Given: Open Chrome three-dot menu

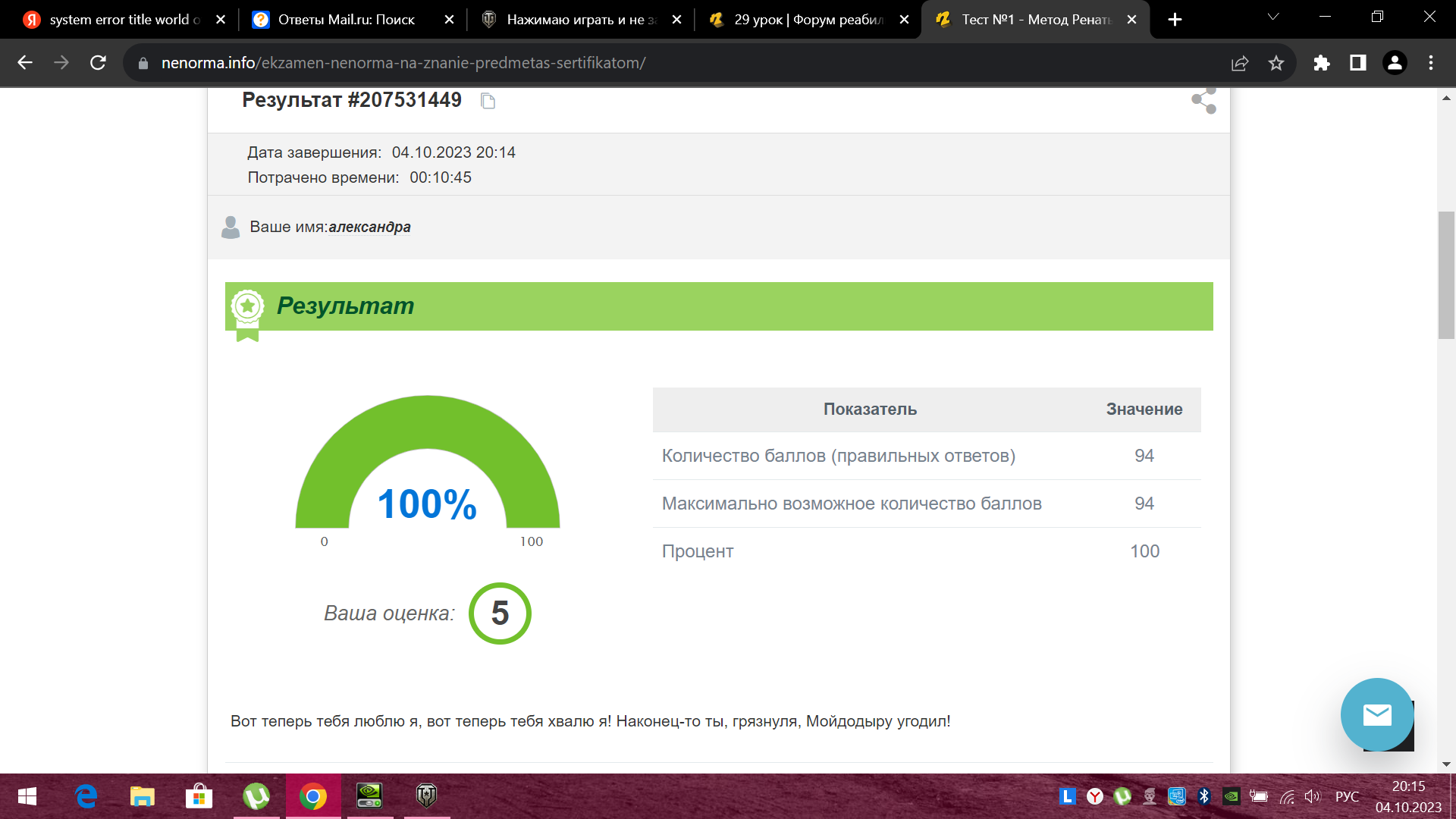Looking at the screenshot, I should [x=1431, y=63].
